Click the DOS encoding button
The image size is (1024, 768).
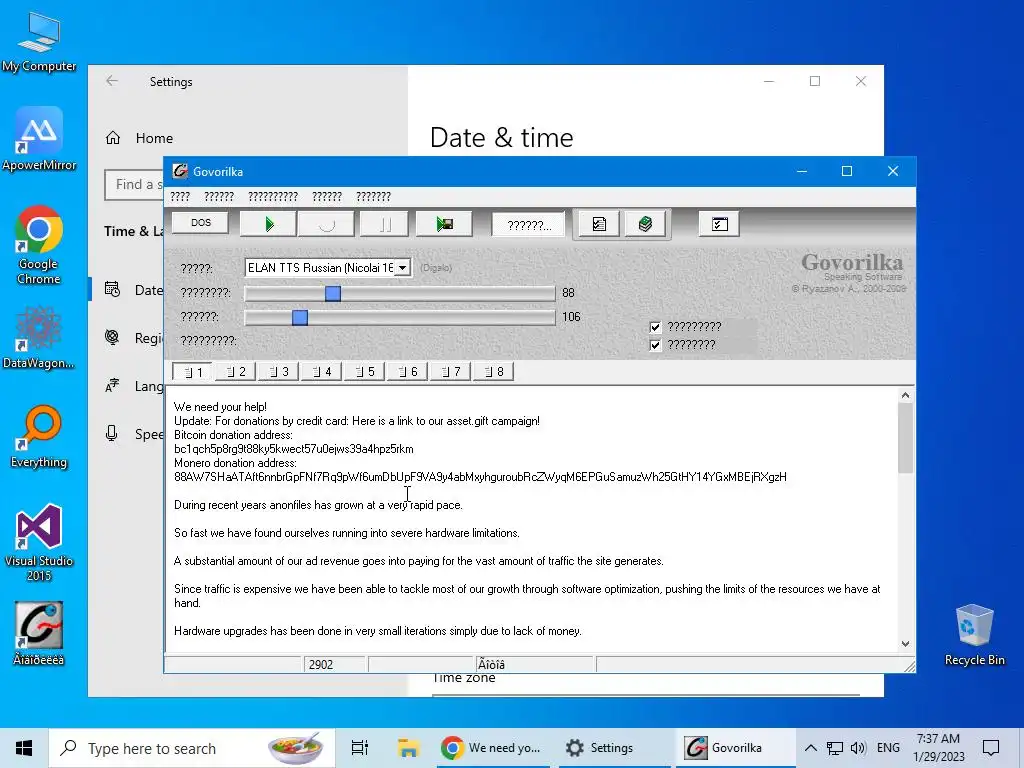click(x=200, y=223)
